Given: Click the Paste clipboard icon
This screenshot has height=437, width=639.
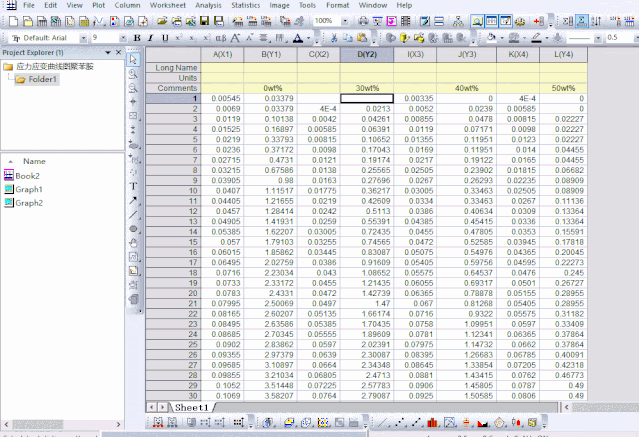Looking at the screenshot, I should (362, 38).
